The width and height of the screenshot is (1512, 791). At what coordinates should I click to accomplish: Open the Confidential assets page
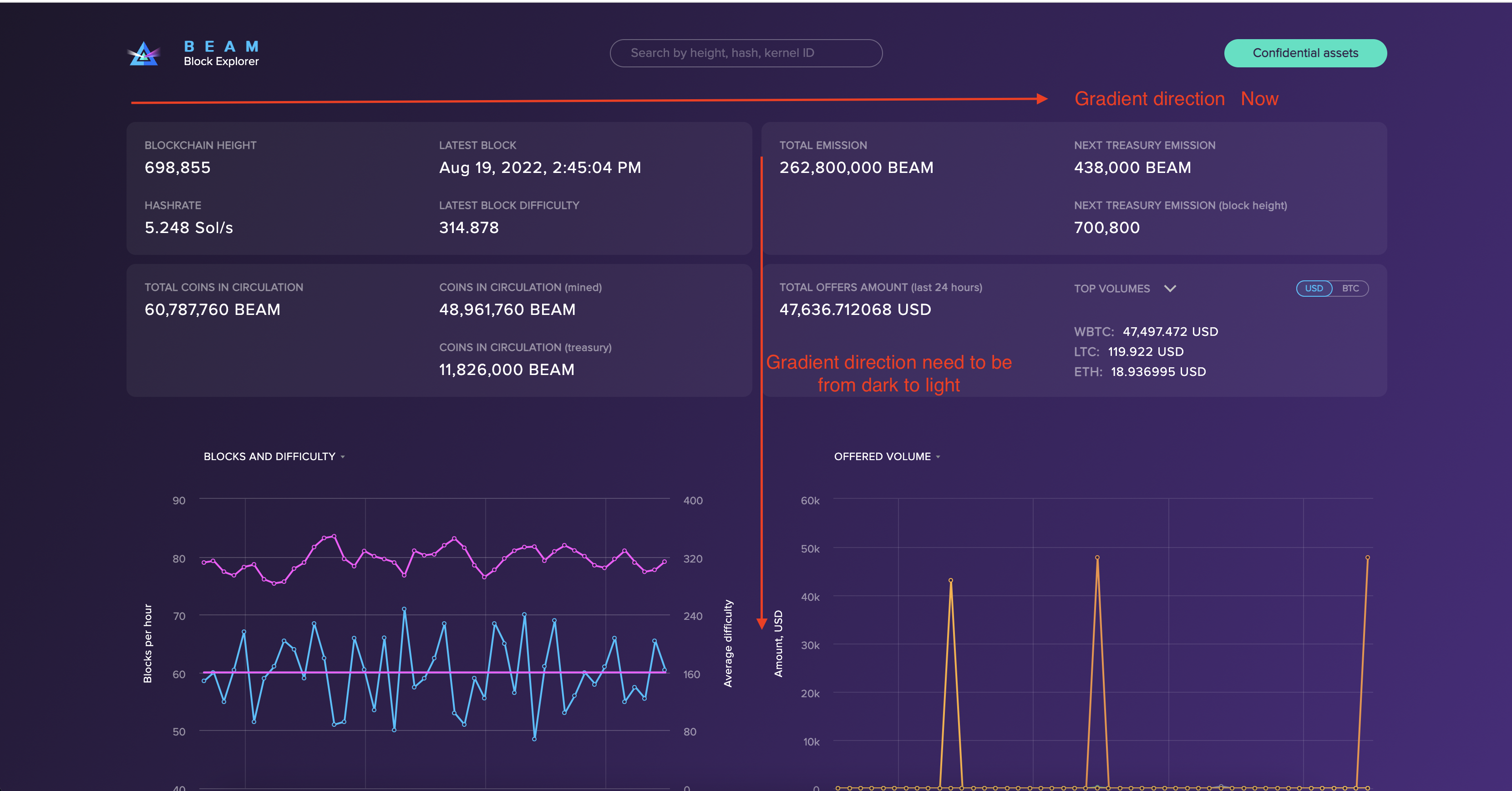click(x=1305, y=53)
